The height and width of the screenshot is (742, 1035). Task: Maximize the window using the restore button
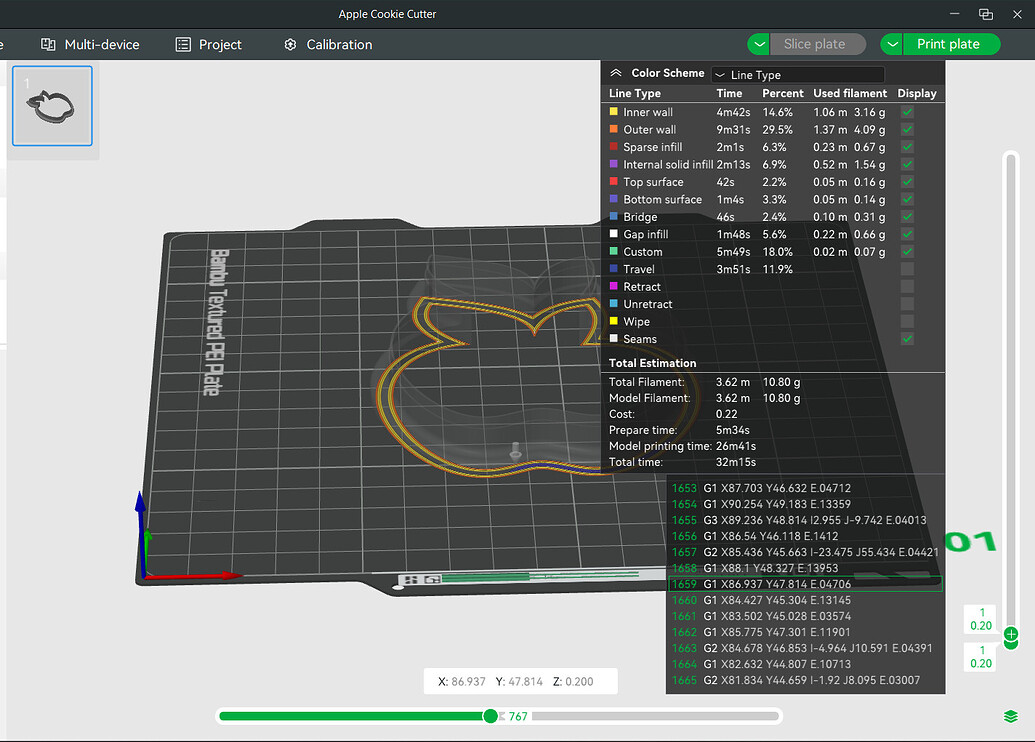[x=985, y=14]
